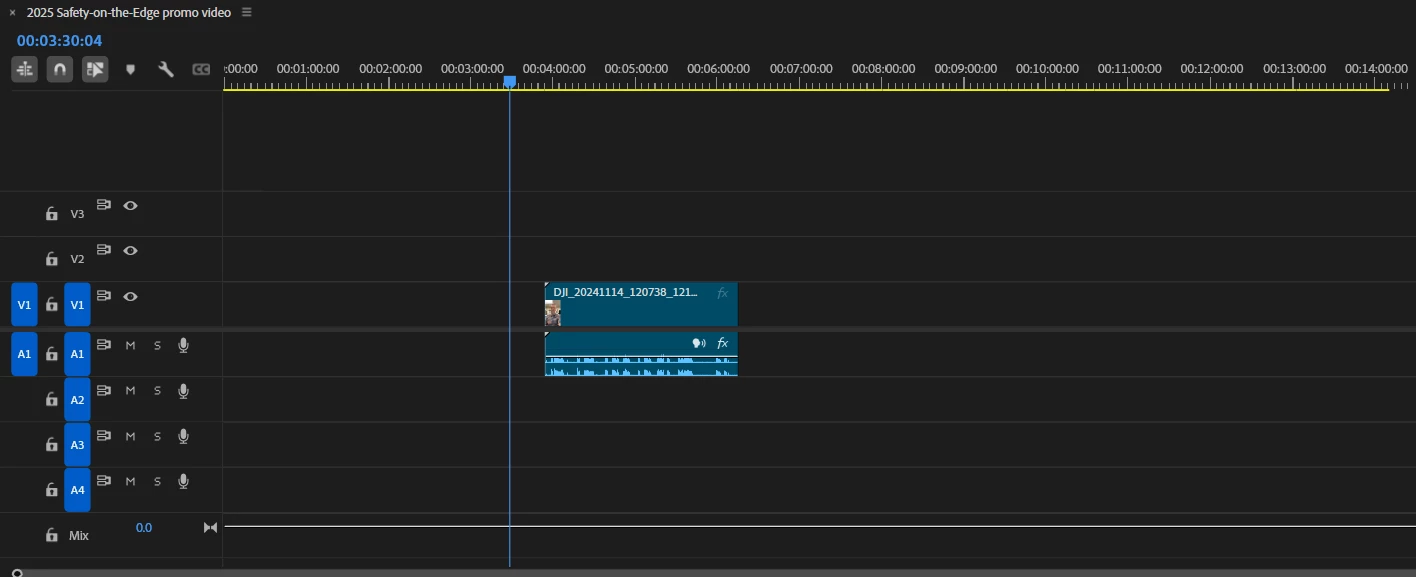The width and height of the screenshot is (1416, 577).
Task: Click the fx badge on the video clip
Action: pyautogui.click(x=722, y=292)
